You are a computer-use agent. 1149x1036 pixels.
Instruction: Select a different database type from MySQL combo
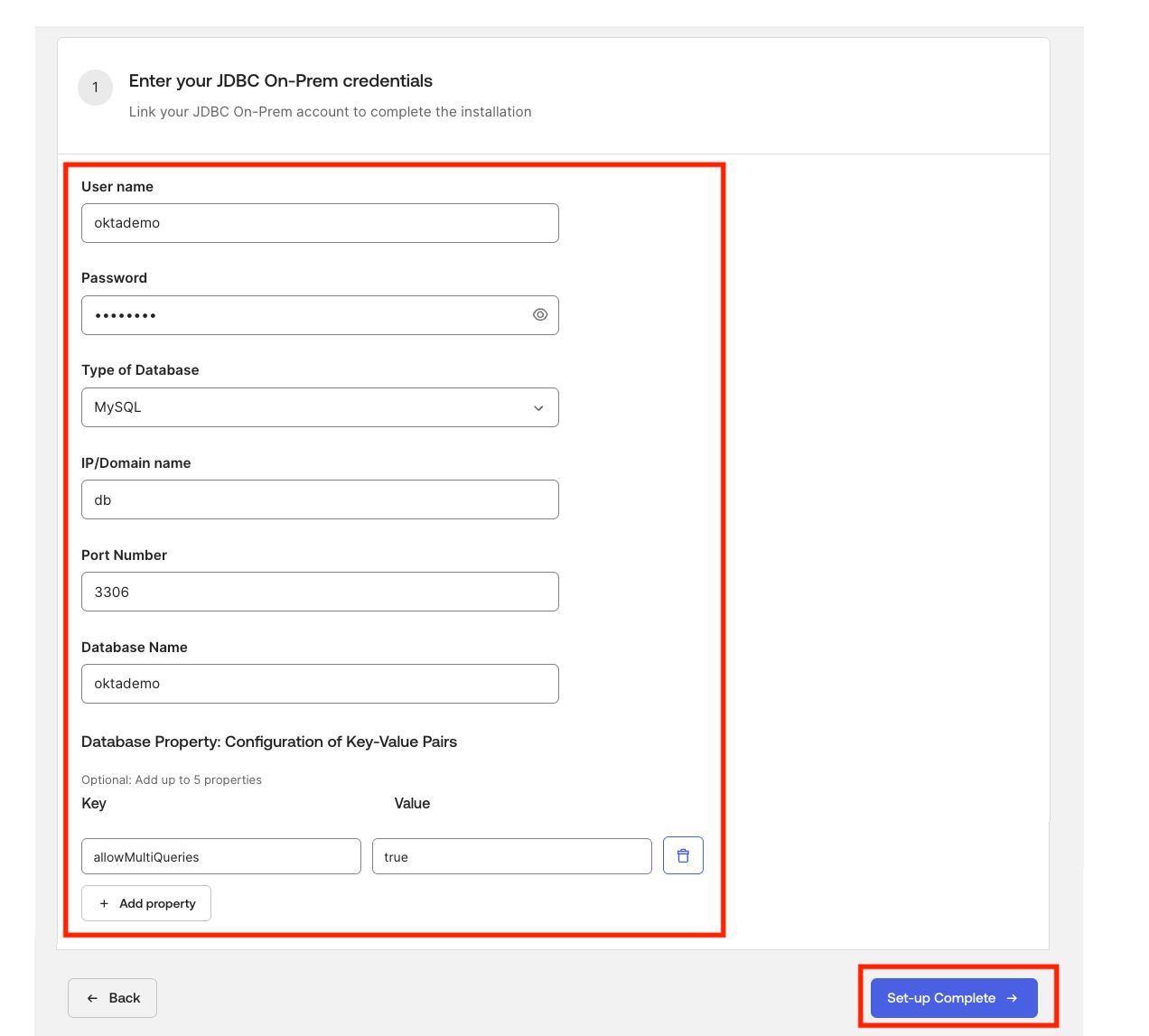click(320, 407)
